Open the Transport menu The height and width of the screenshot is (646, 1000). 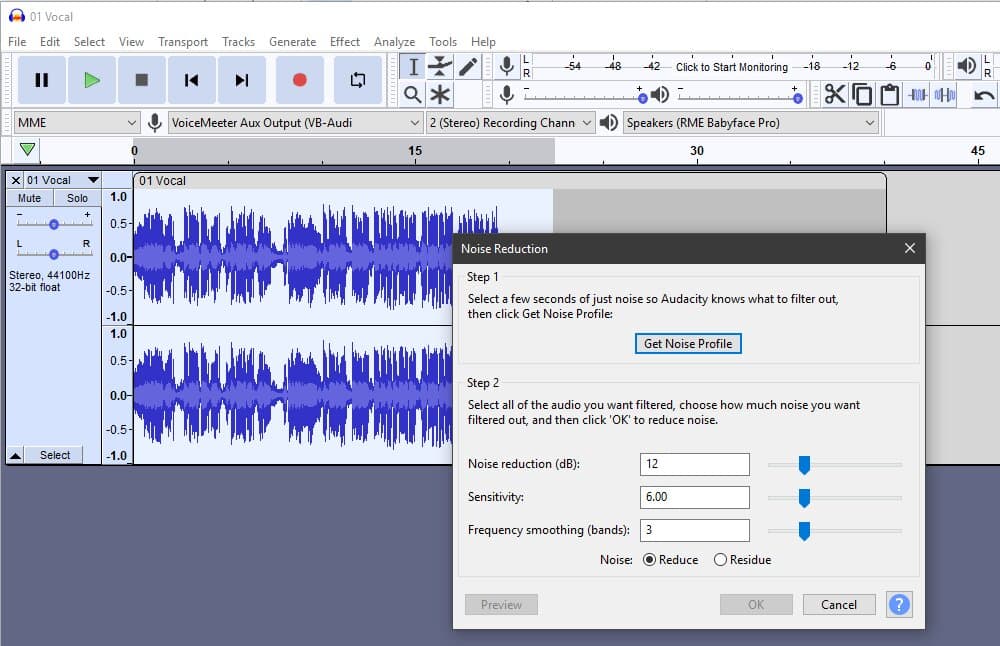click(183, 41)
